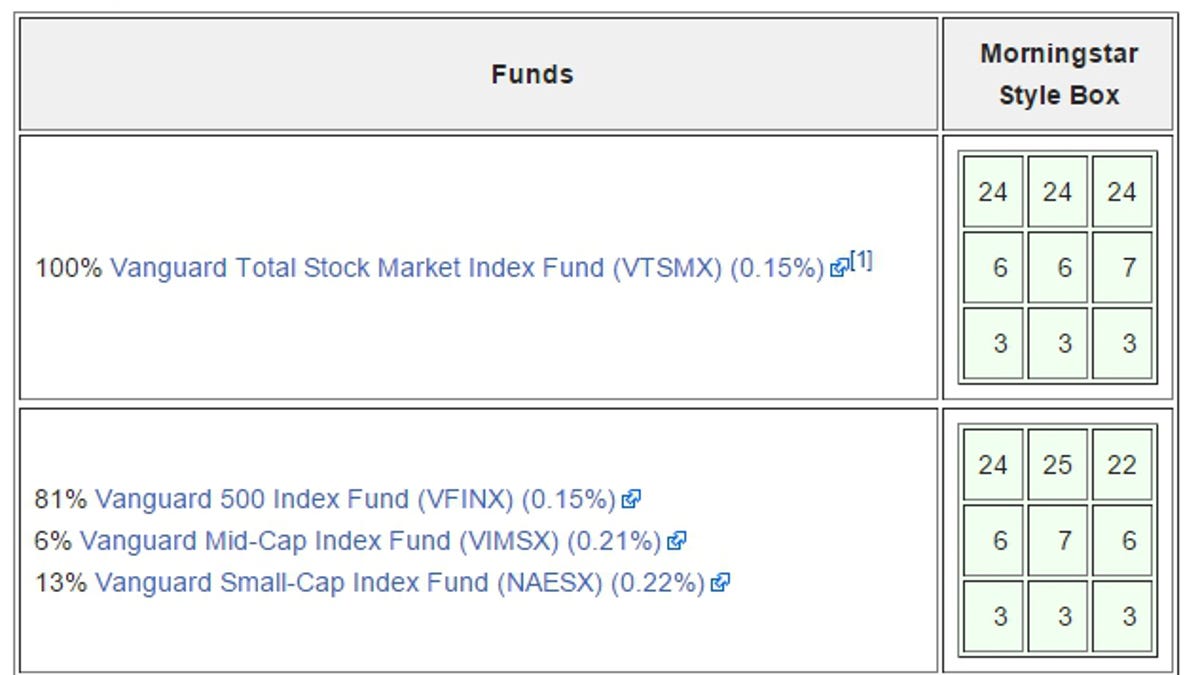
Task: Click the Morningstar Style Box column header
Action: coord(1058,75)
